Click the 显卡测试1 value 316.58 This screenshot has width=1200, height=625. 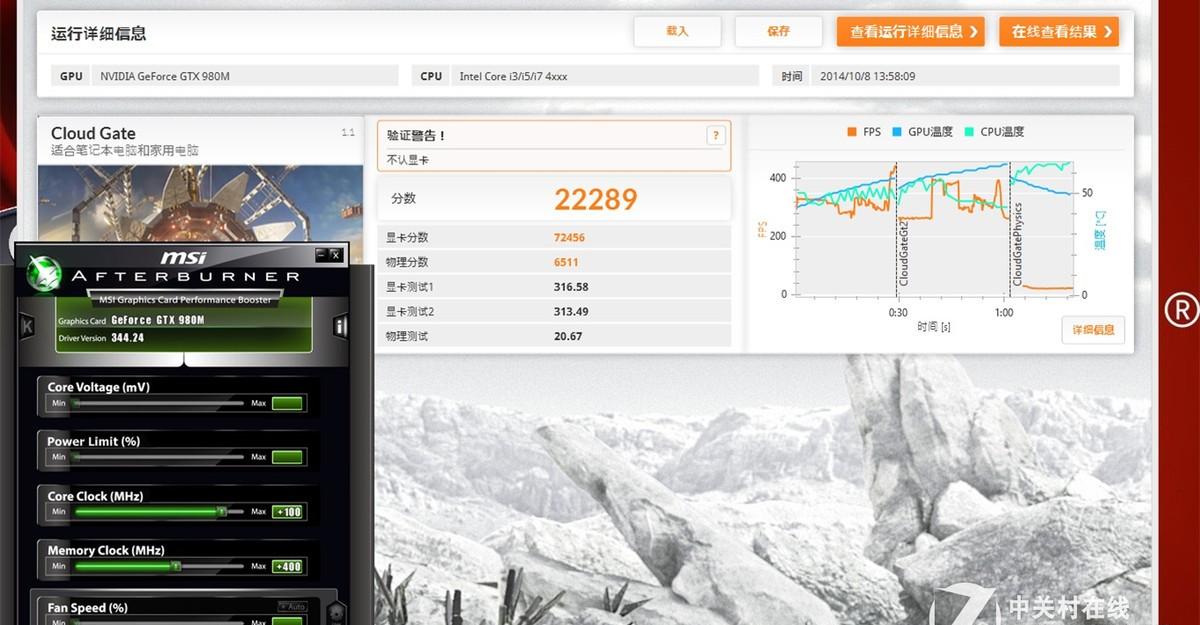point(571,287)
